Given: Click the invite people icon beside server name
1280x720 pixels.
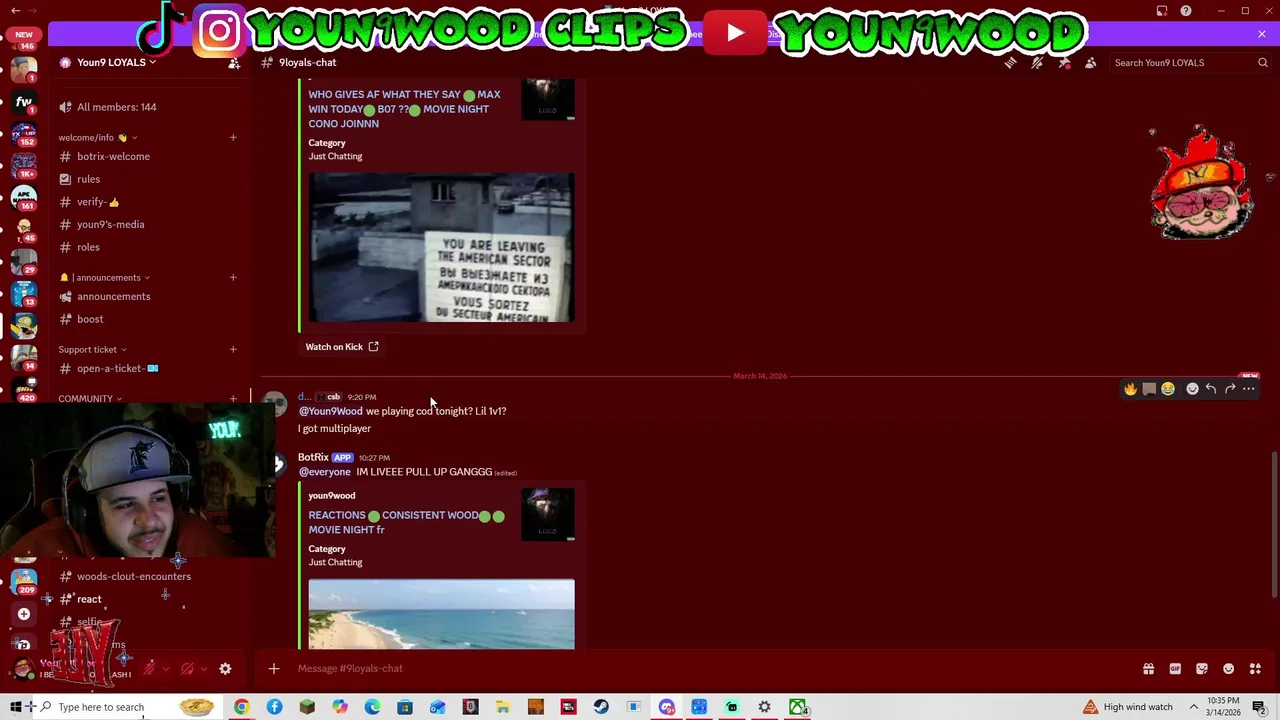Looking at the screenshot, I should pos(234,63).
